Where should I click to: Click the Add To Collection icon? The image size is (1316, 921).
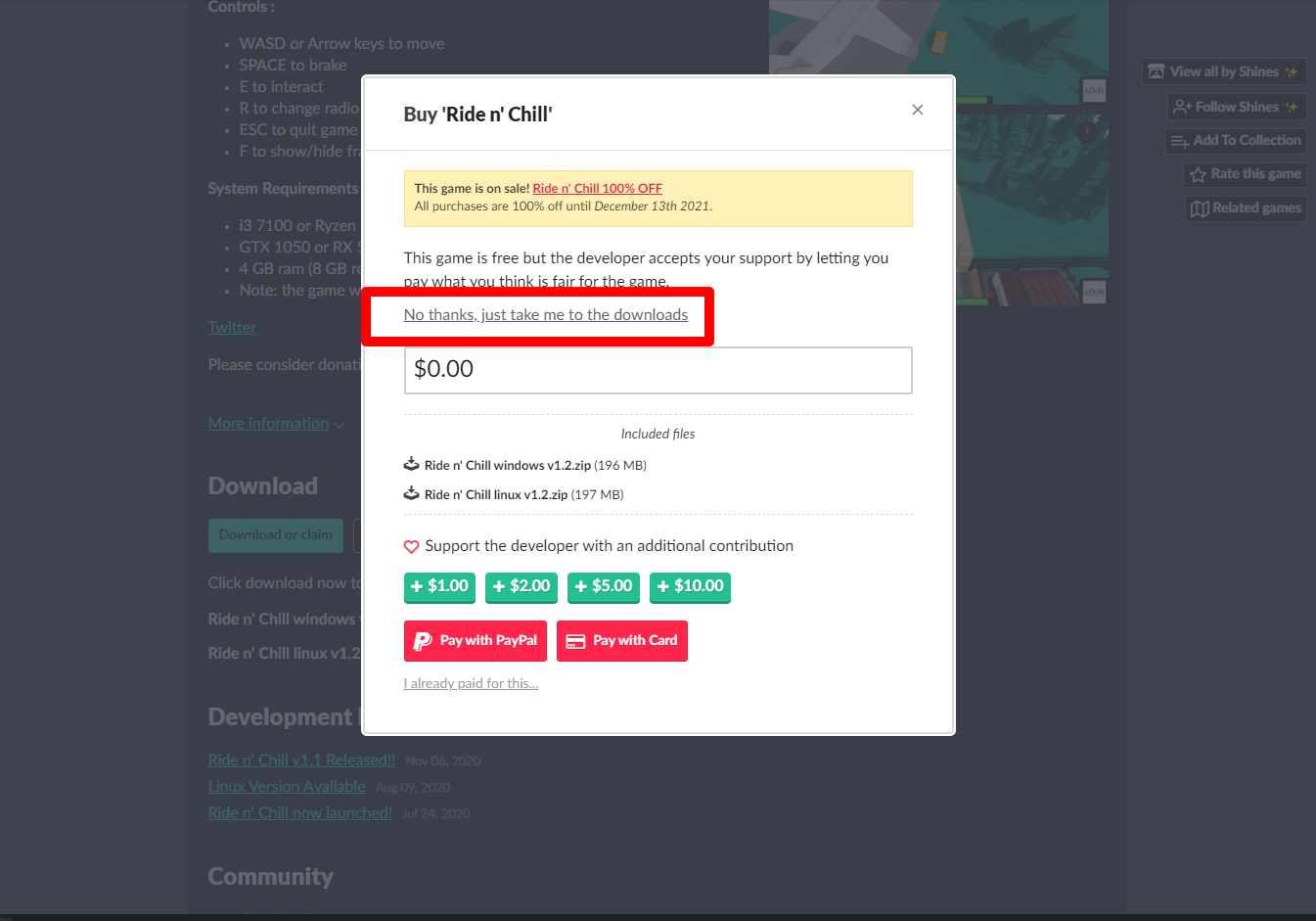1180,141
